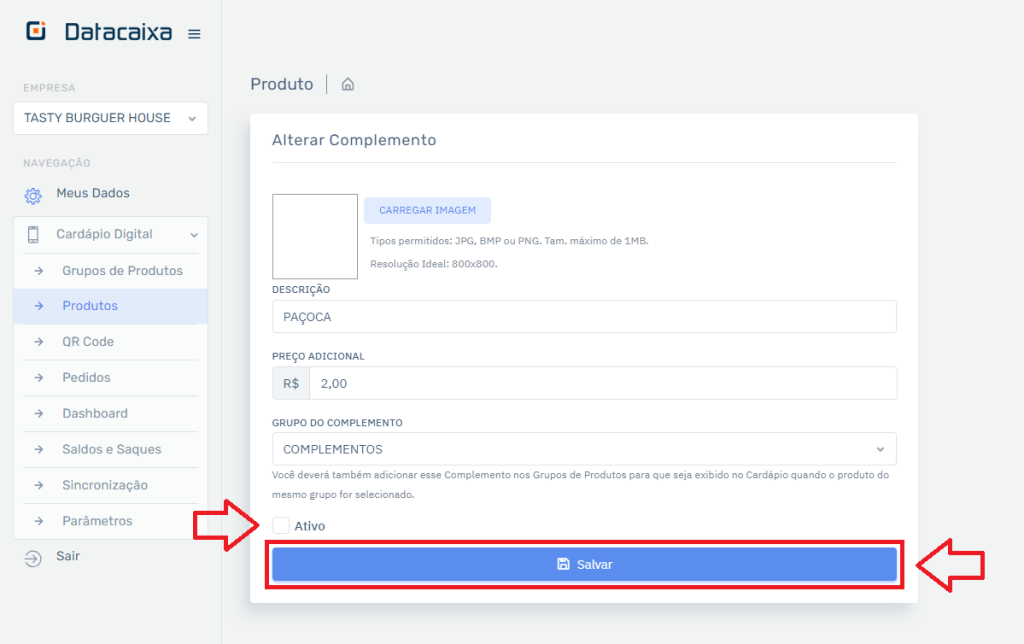Click the Carregar Imagem button
Screen dimensions: 1024x644
tap(427, 211)
